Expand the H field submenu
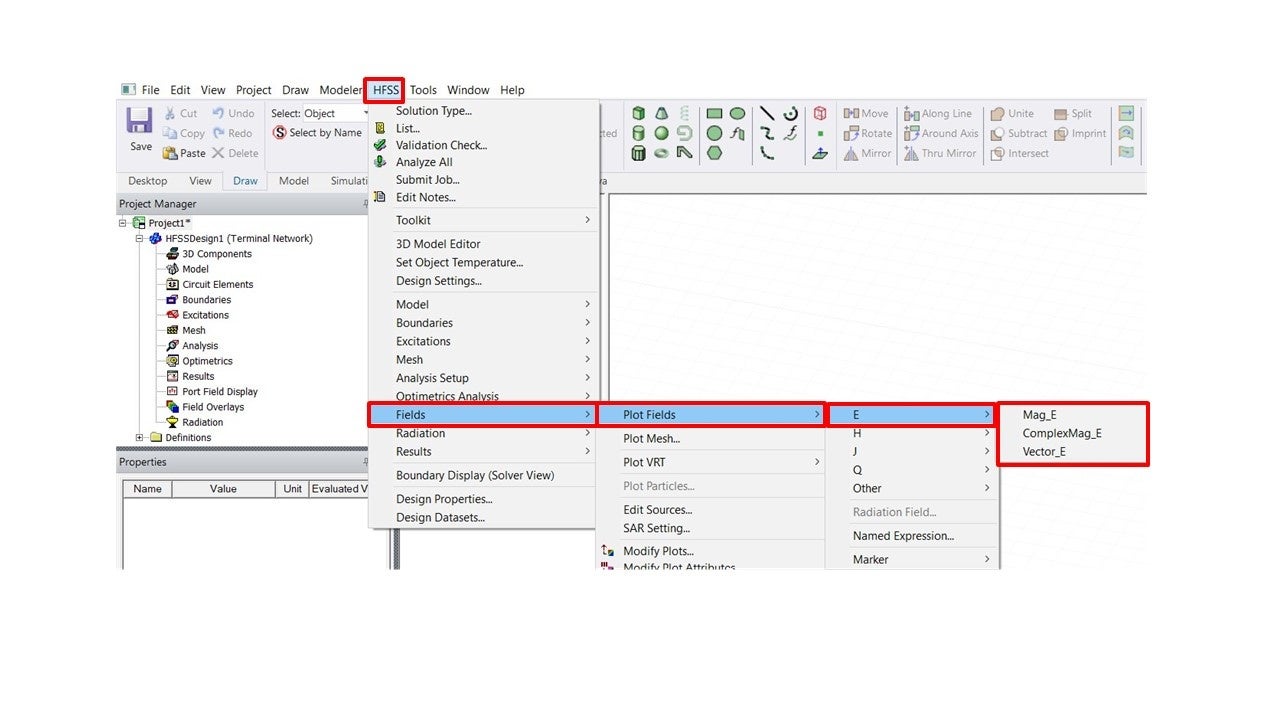The image size is (1280, 720). pyautogui.click(x=911, y=433)
